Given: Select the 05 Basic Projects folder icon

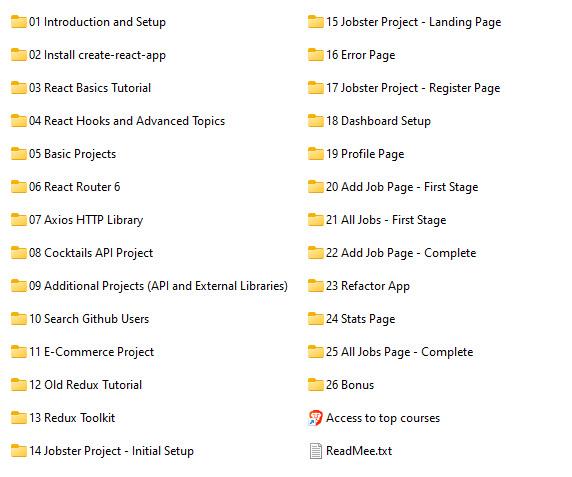Looking at the screenshot, I should [19, 154].
